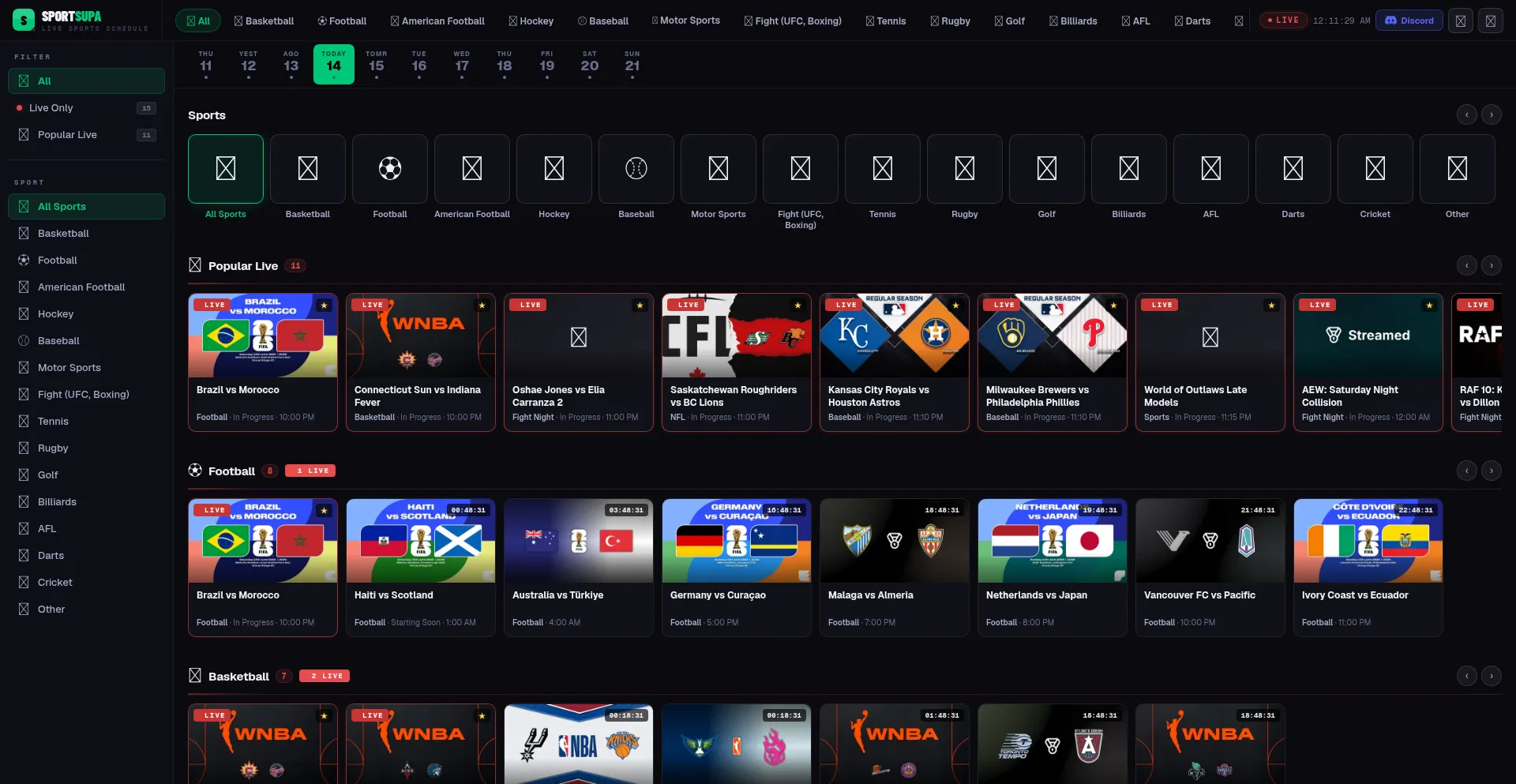
Task: Click previous arrow of the Basketball carousel
Action: (x=1466, y=677)
